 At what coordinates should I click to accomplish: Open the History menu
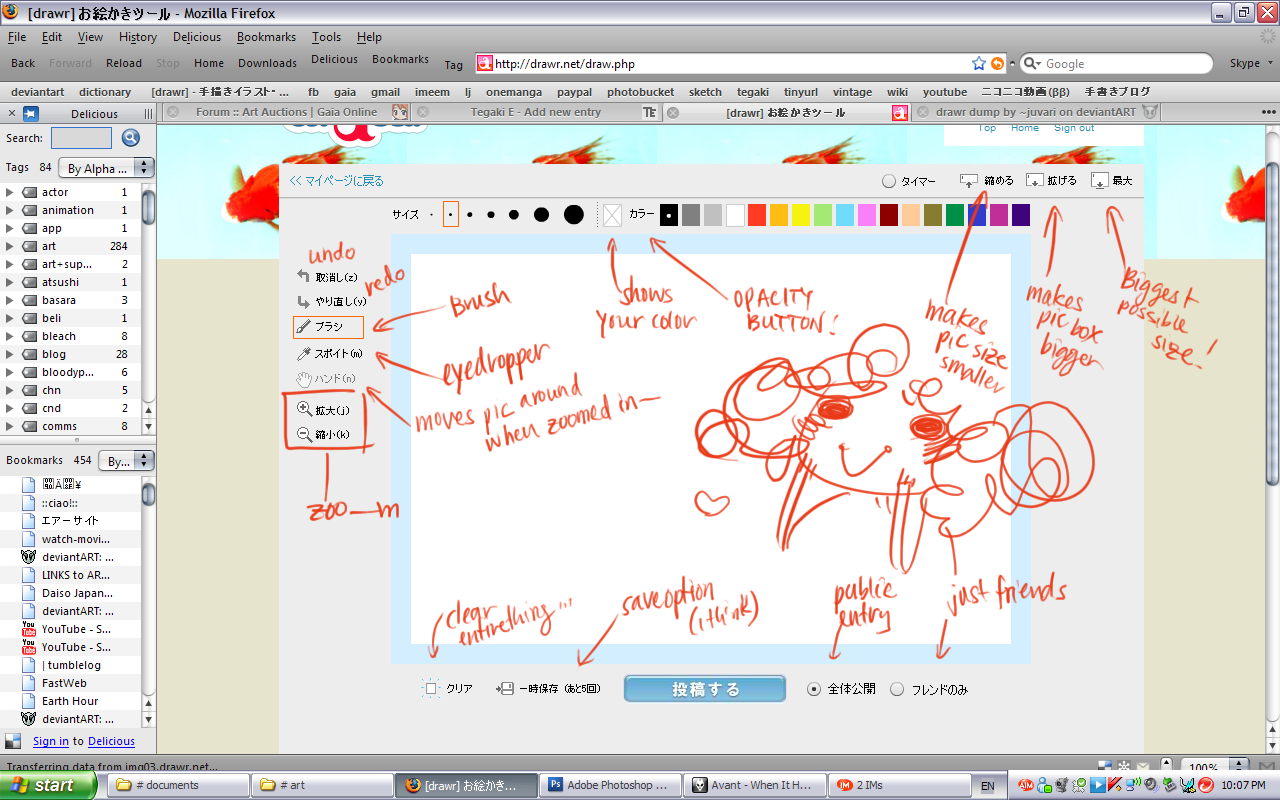[138, 37]
